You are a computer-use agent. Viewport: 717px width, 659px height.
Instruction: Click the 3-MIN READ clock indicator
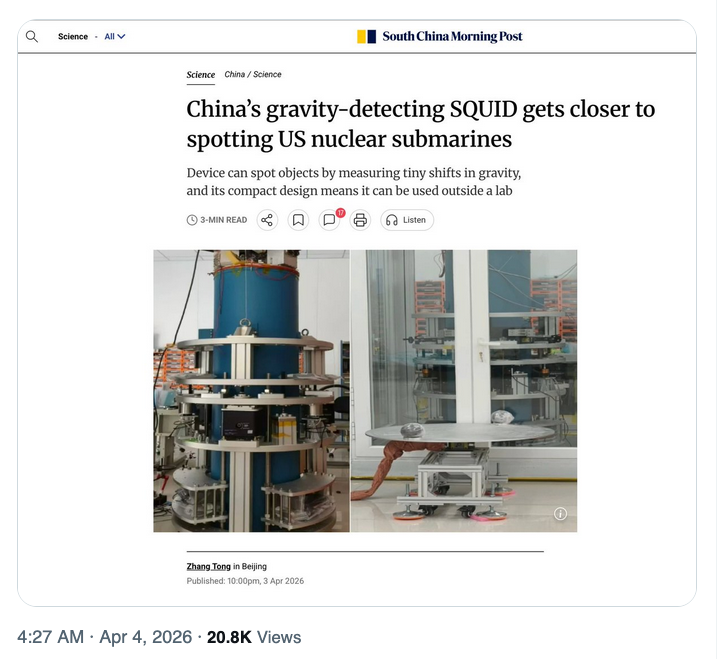217,220
